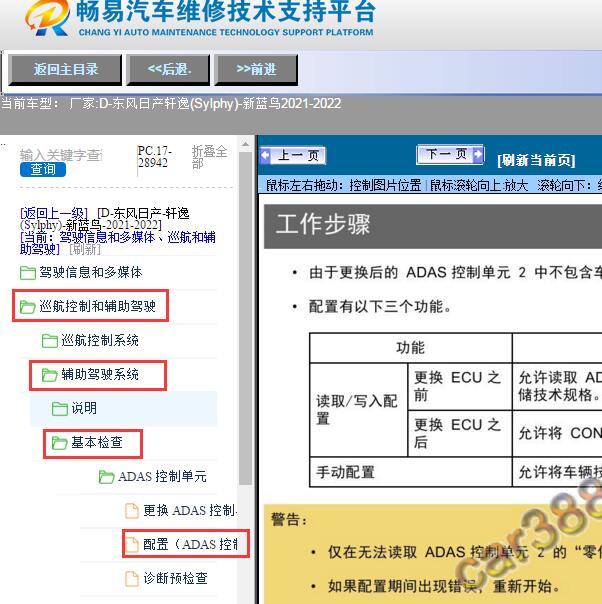Click the open folder icon beside 基本检查

[x=60, y=443]
